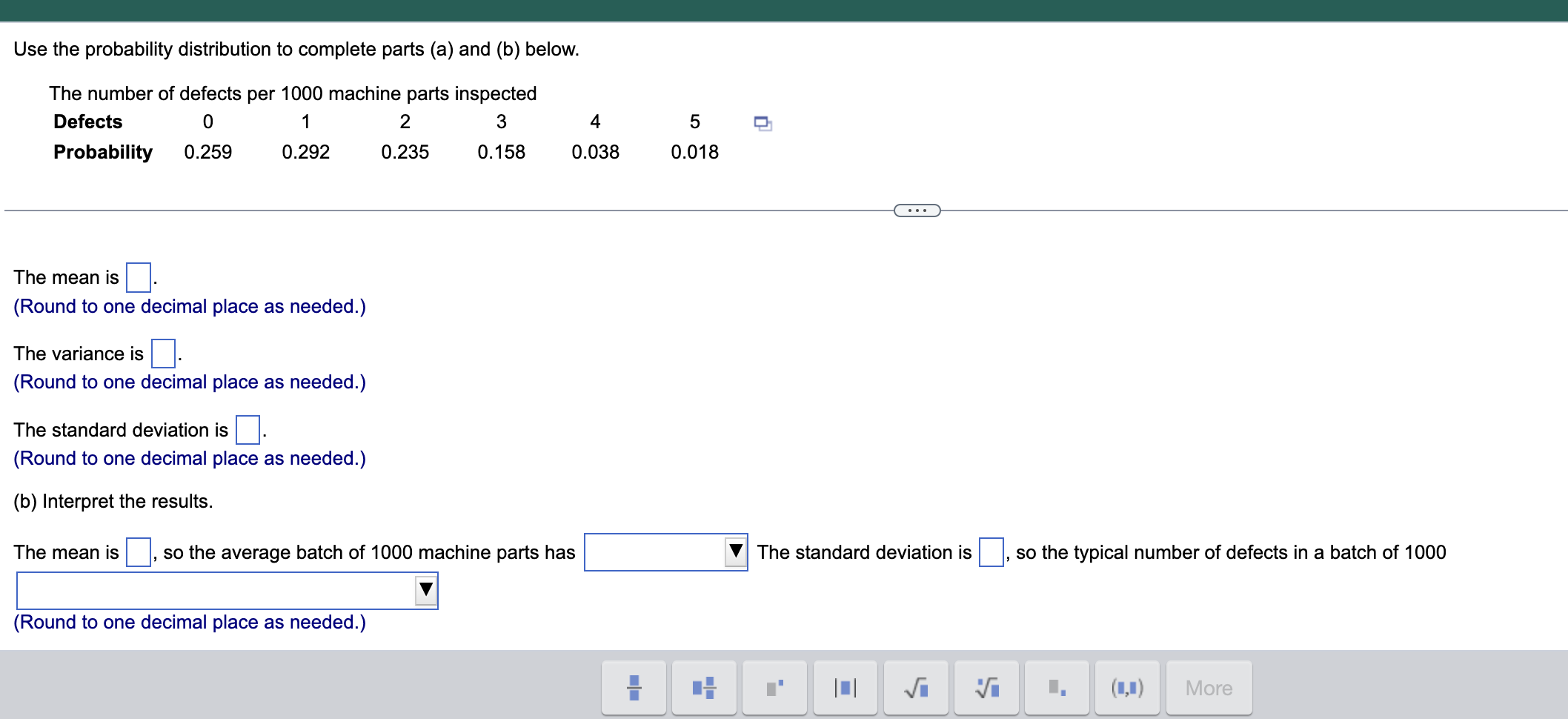The width and height of the screenshot is (1568, 719).
Task: Click the standard deviation answer box in part (a)
Action: click(x=248, y=430)
